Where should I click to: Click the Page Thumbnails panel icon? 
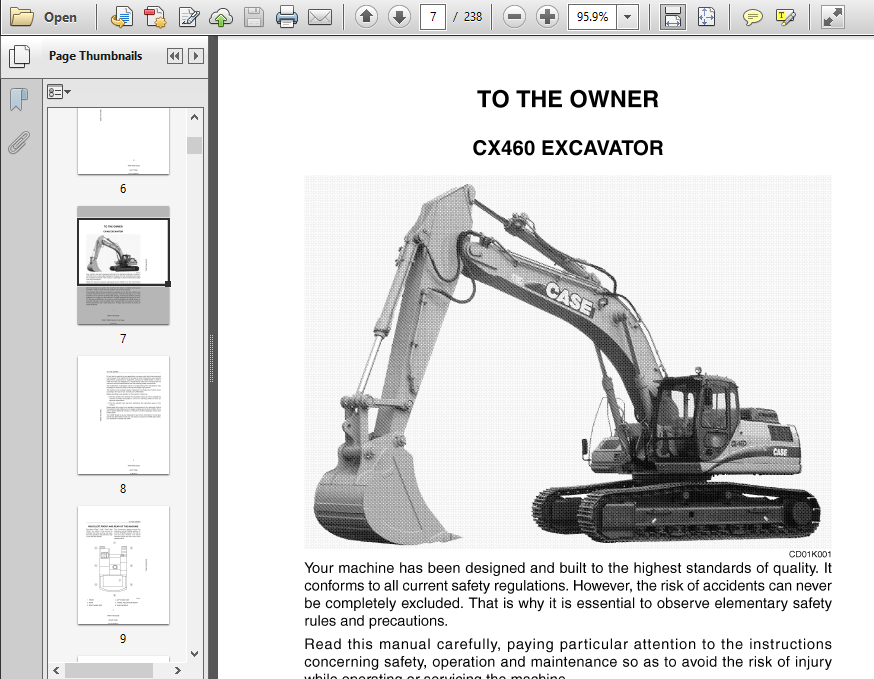(20, 56)
